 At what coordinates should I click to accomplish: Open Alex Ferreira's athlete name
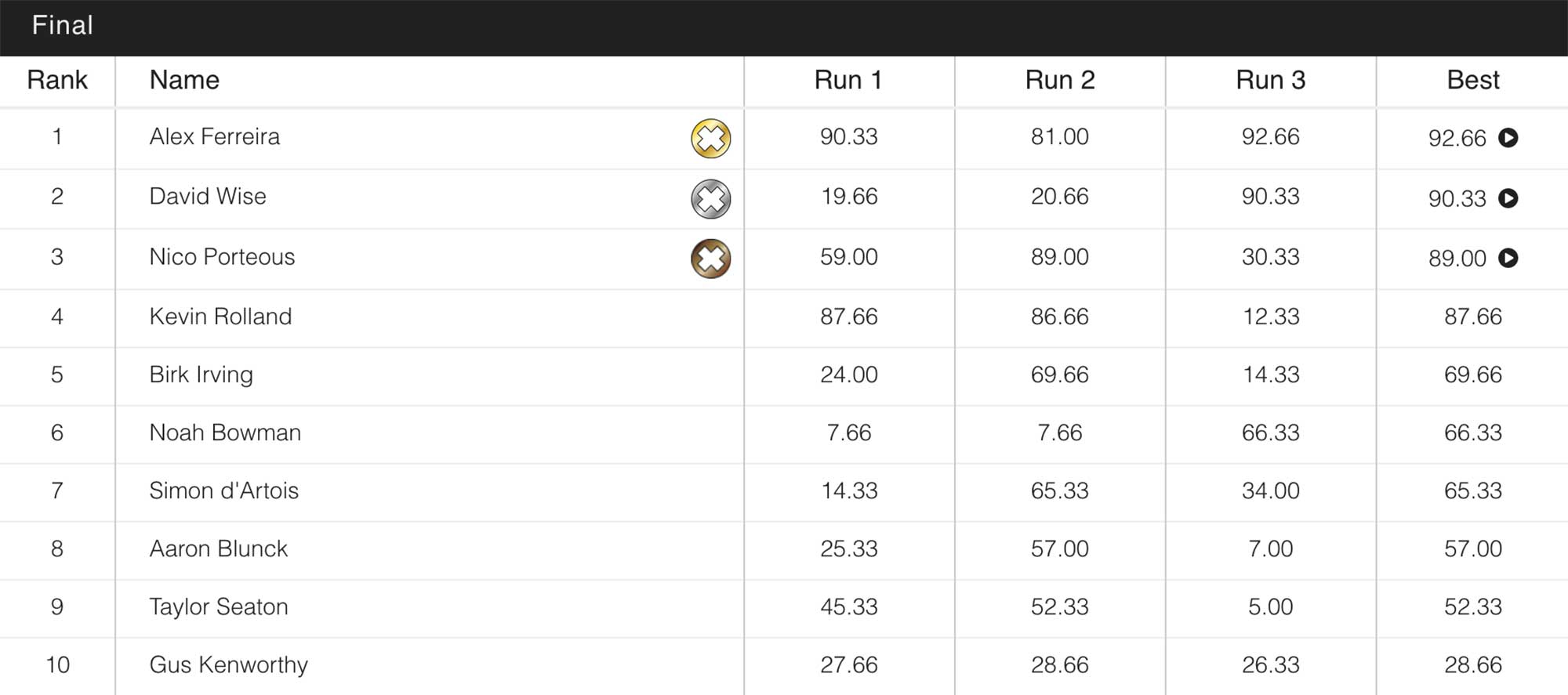pos(214,137)
